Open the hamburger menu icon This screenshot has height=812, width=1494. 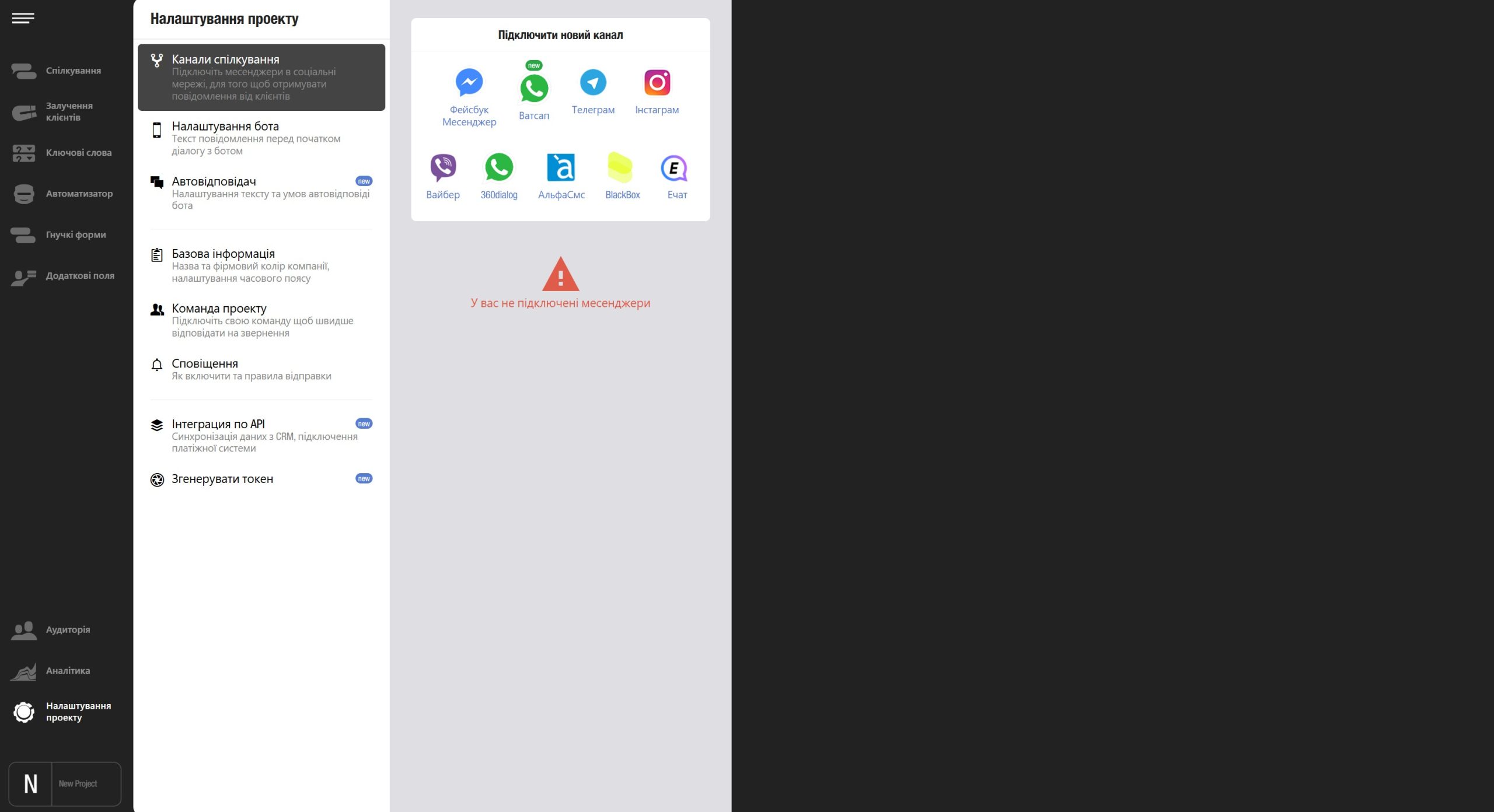[23, 19]
